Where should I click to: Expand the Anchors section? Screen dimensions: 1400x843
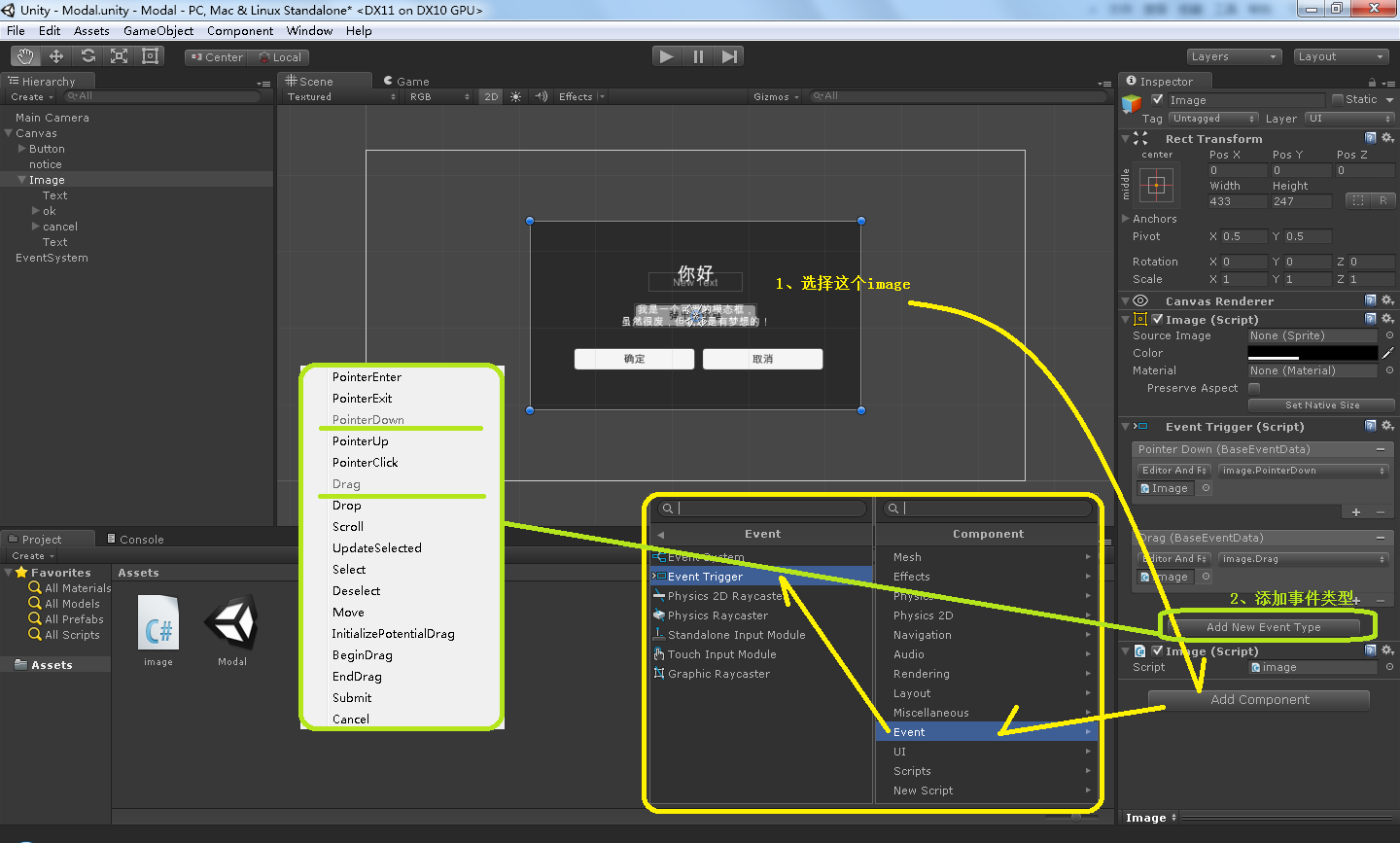[x=1126, y=219]
